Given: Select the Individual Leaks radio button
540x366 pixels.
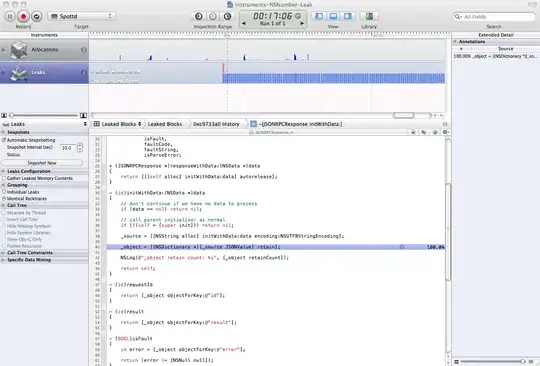Looking at the screenshot, I should tap(4, 192).
